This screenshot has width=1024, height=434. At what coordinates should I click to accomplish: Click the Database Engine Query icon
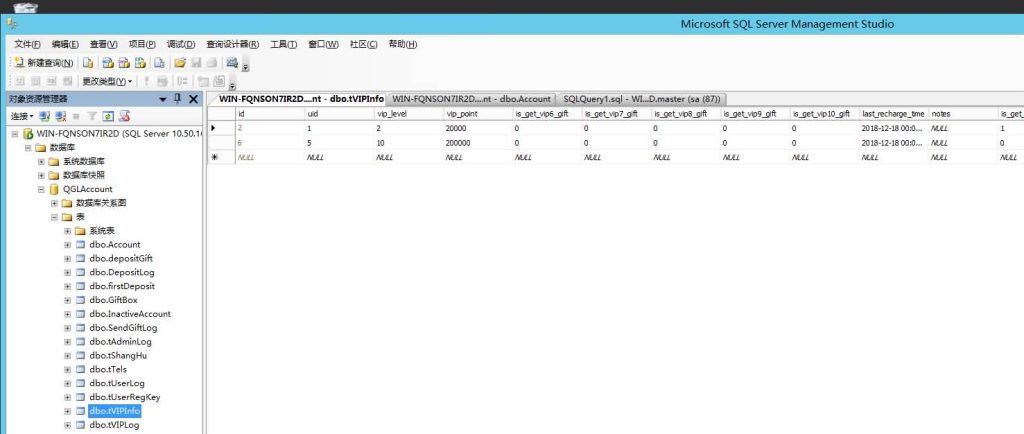tap(88, 63)
